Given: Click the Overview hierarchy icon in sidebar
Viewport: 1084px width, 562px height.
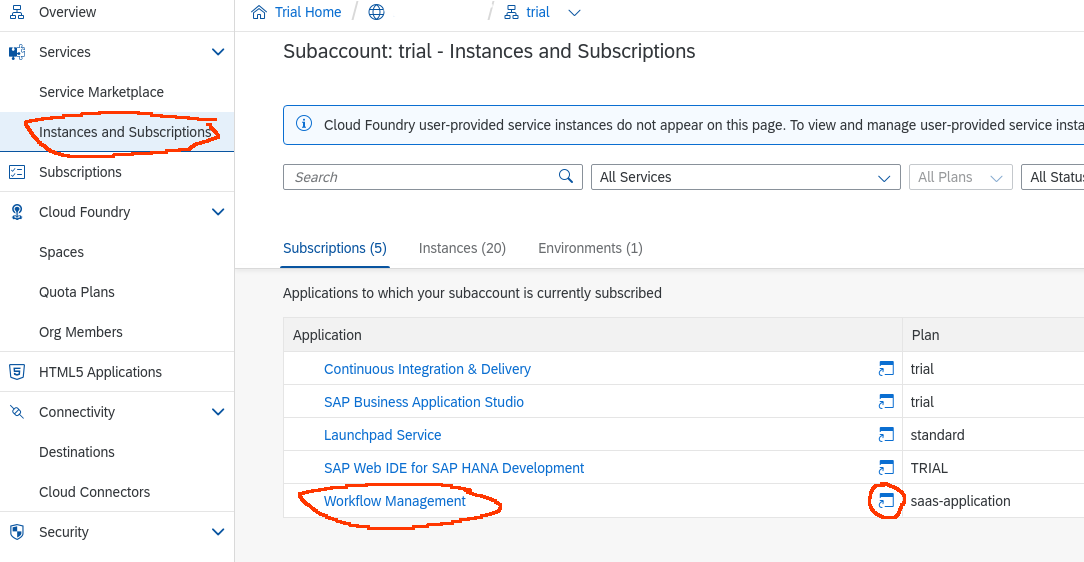Looking at the screenshot, I should (17, 12).
